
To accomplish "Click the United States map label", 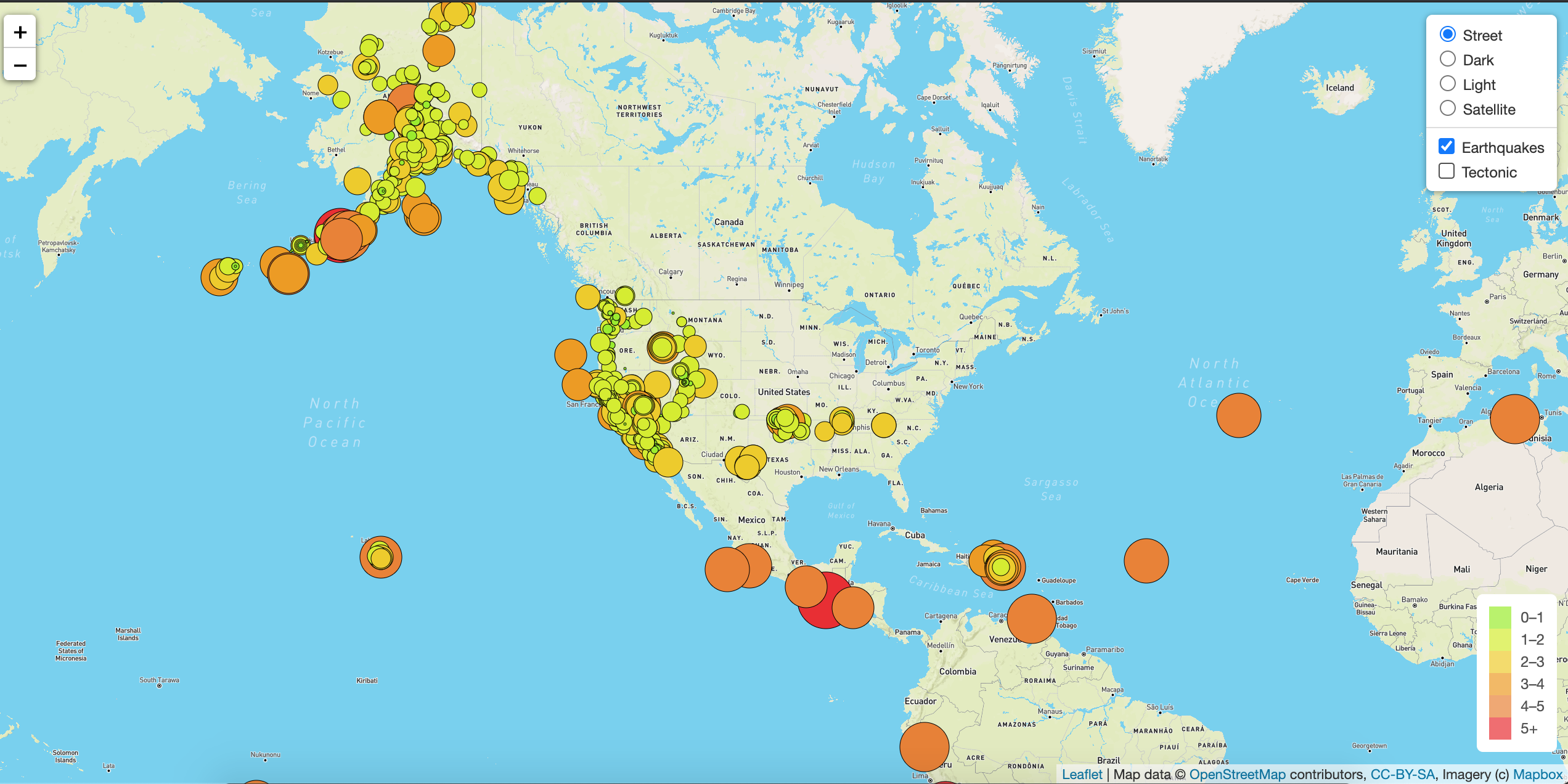I will 784,392.
